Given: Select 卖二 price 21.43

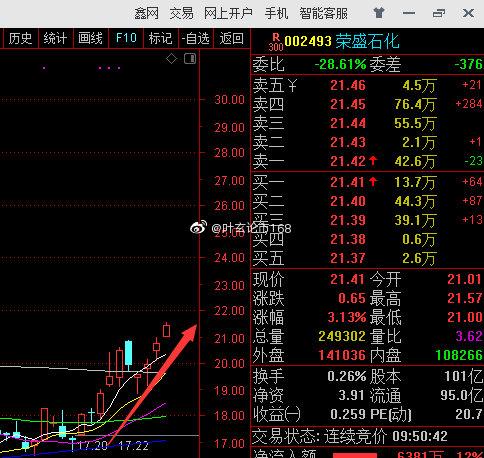Looking at the screenshot, I should [348, 142].
